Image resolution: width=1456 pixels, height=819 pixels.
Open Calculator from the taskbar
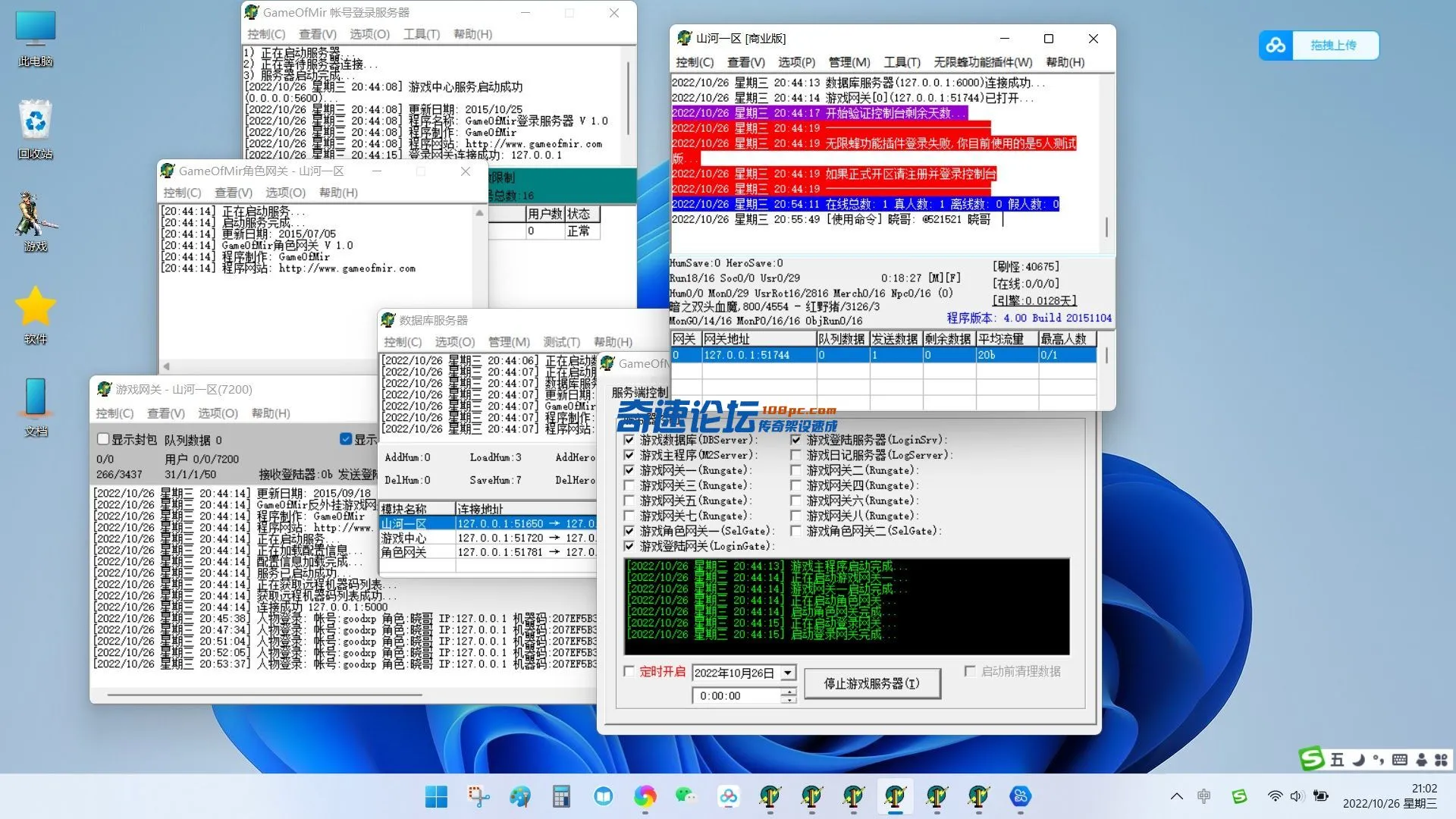[561, 796]
